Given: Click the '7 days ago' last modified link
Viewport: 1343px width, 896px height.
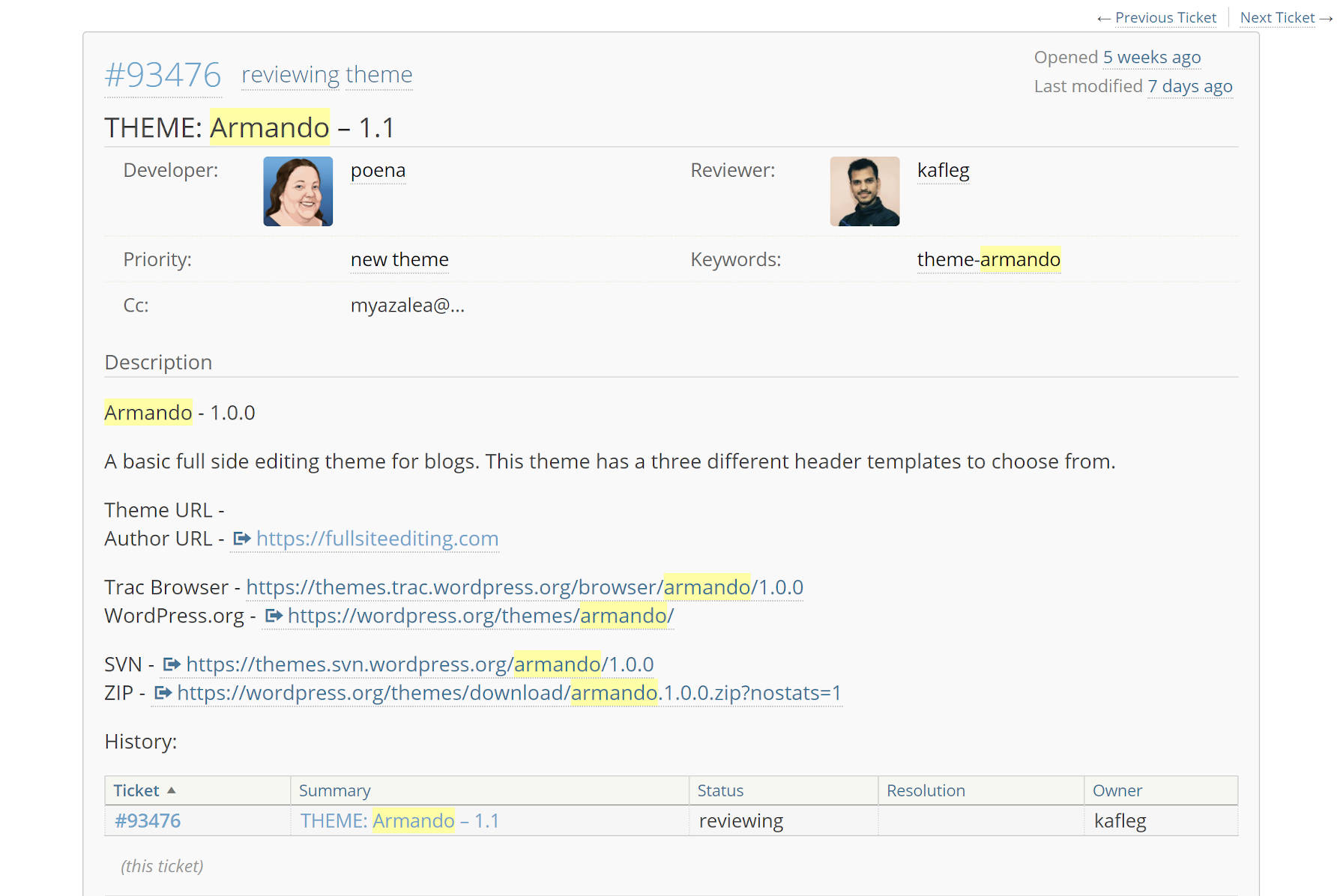Looking at the screenshot, I should click(1190, 85).
